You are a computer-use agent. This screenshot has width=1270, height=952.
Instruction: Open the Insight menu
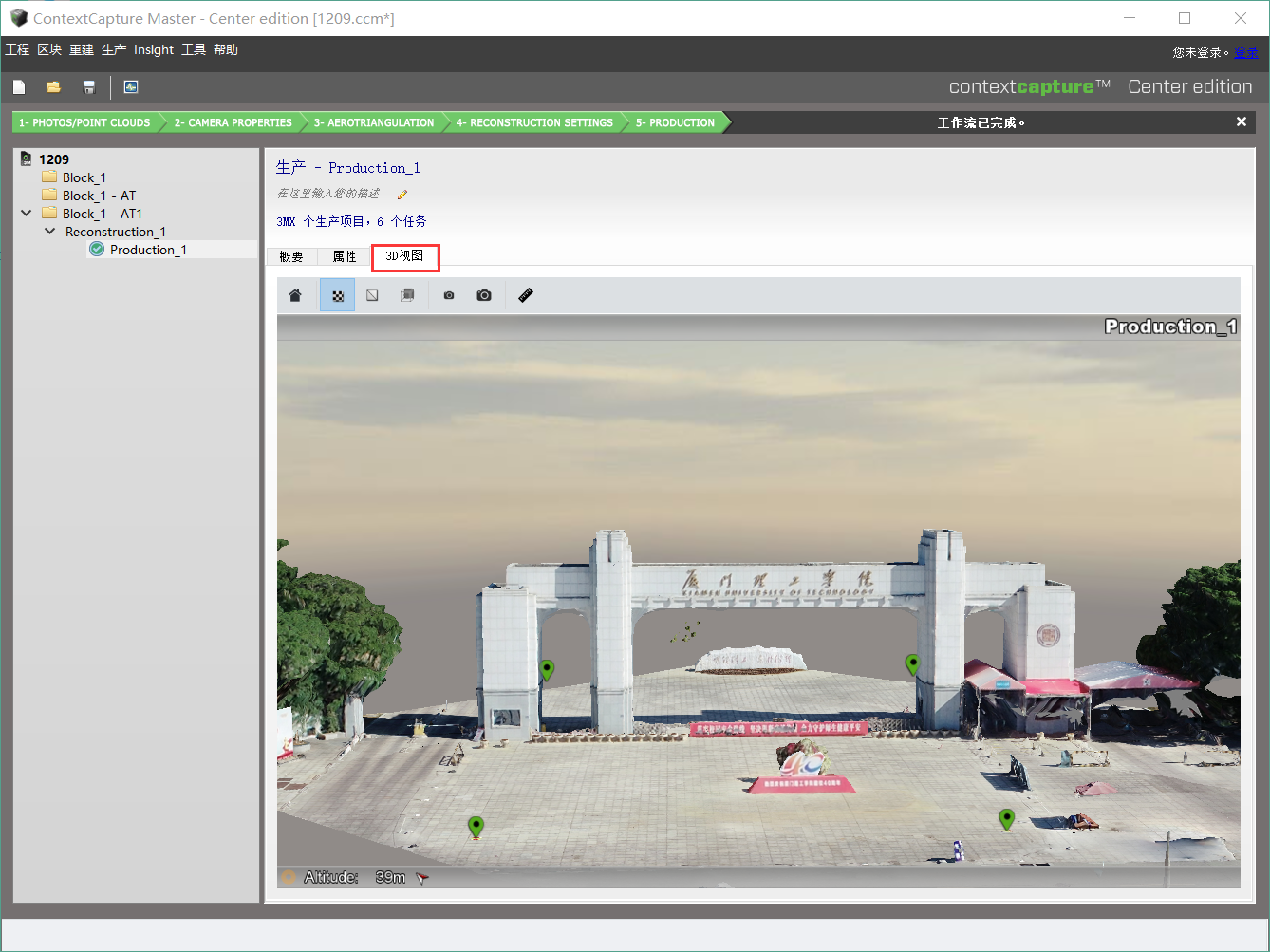click(x=154, y=49)
